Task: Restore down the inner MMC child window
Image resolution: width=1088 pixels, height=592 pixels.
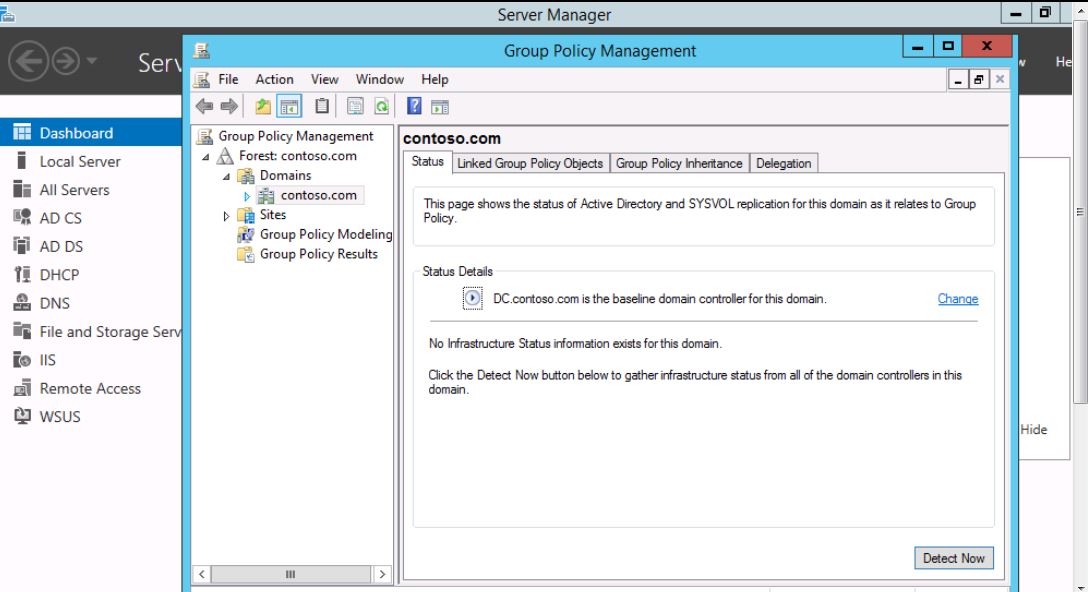Action: (x=978, y=80)
